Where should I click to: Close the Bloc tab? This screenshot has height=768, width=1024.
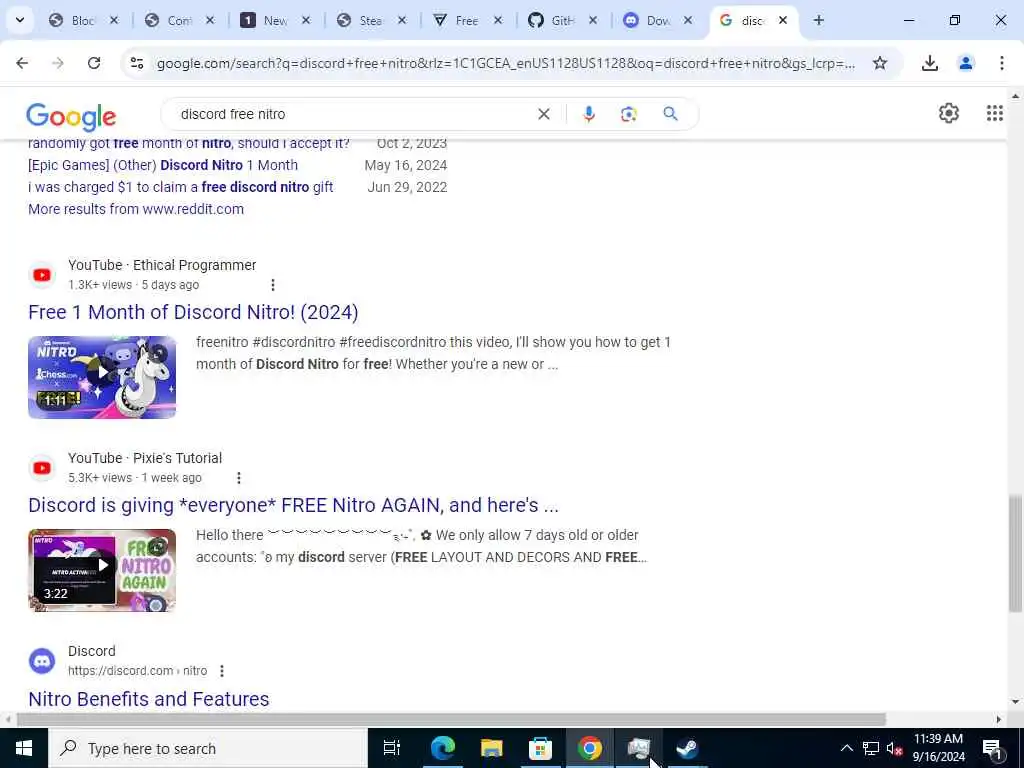click(114, 20)
